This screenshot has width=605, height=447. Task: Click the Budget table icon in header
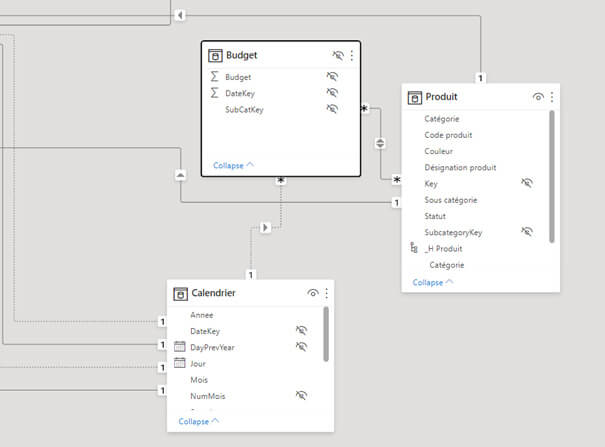click(215, 56)
